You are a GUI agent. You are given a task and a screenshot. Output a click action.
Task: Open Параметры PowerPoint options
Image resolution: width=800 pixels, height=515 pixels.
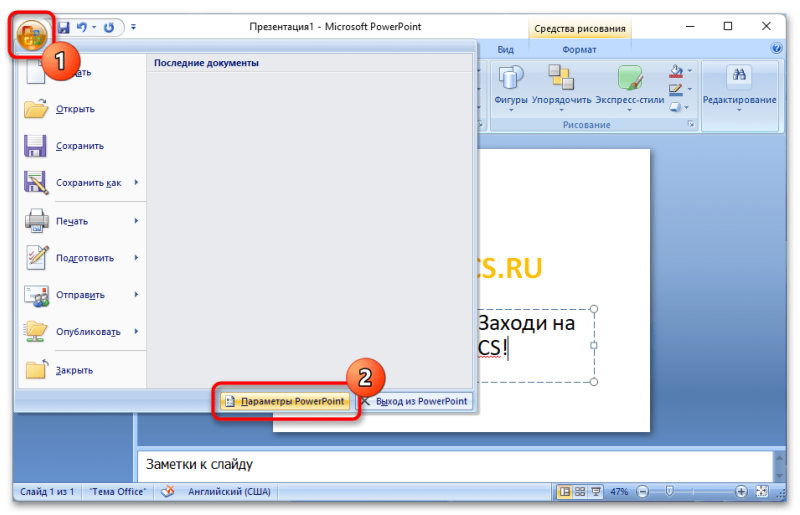(285, 401)
